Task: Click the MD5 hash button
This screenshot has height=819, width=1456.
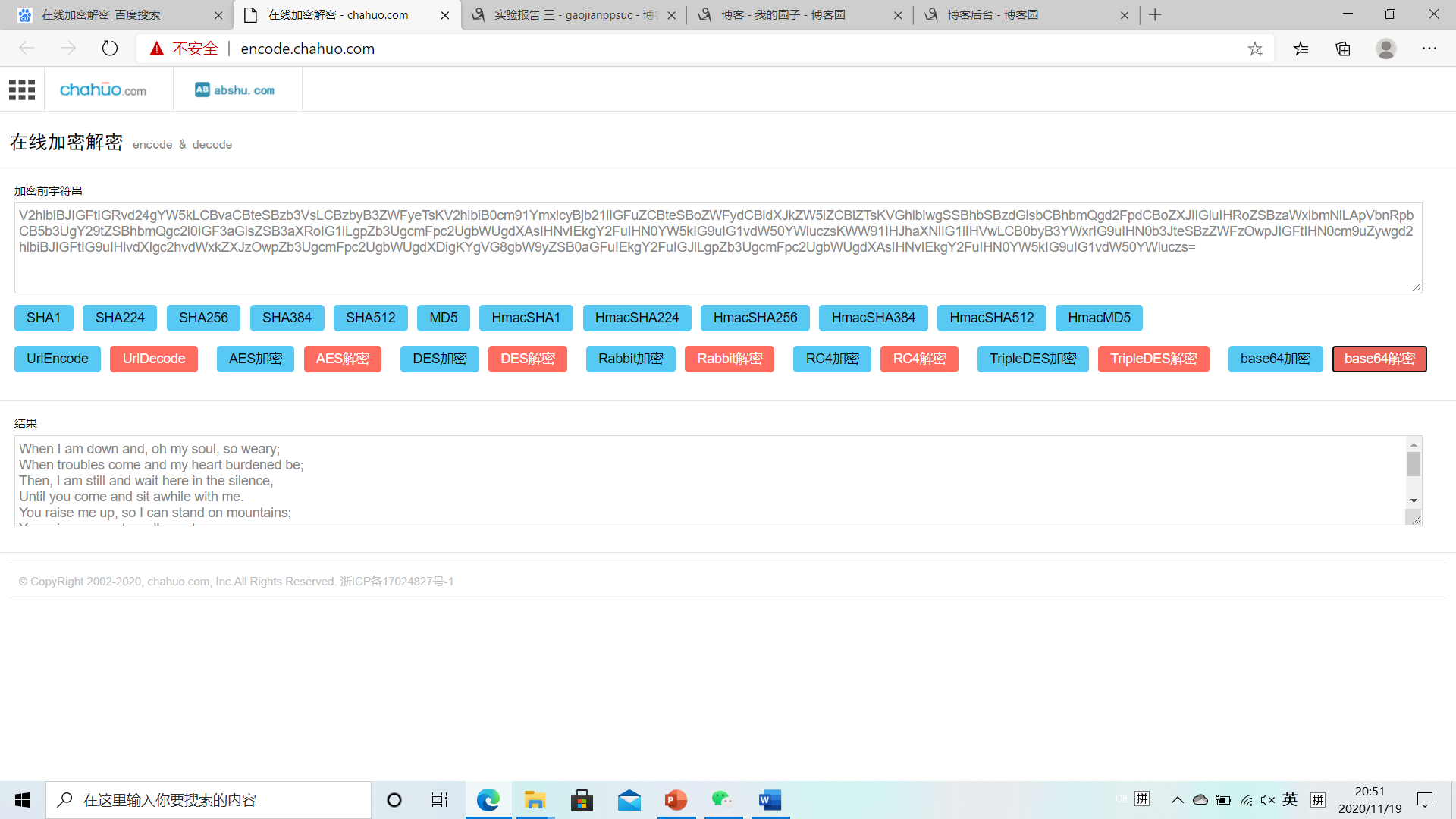Action: 443,318
